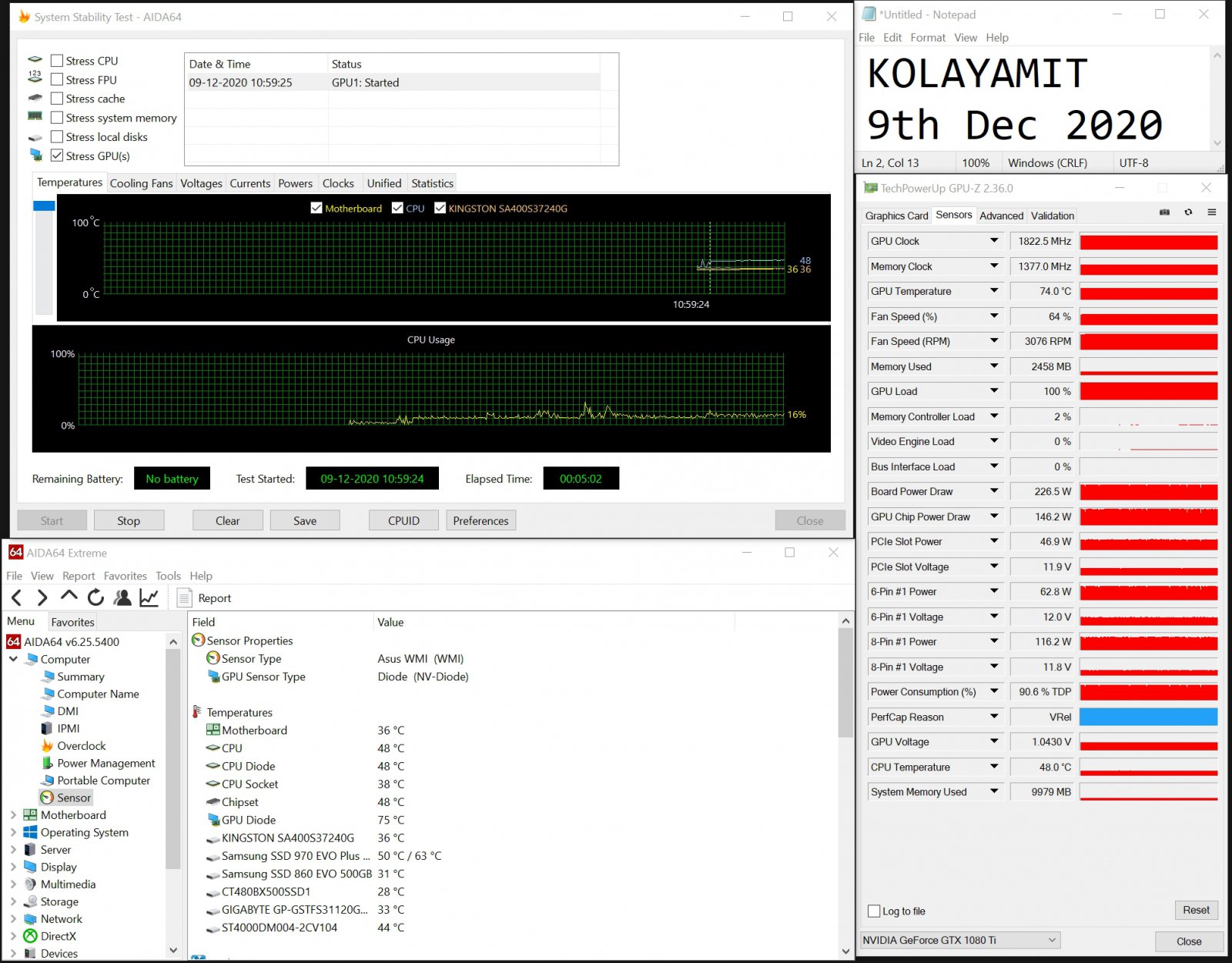Open the Graphics Card tab in GPU-Z
Image resolution: width=1232 pixels, height=963 pixels.
point(896,216)
